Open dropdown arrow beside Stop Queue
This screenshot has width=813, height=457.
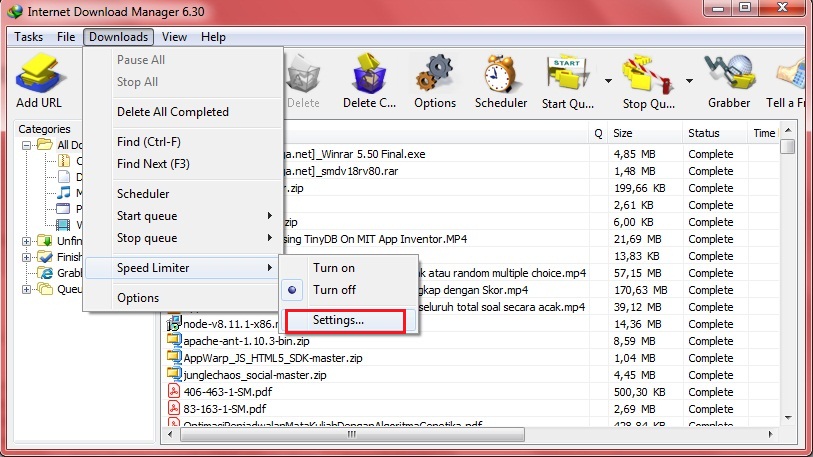(x=689, y=80)
